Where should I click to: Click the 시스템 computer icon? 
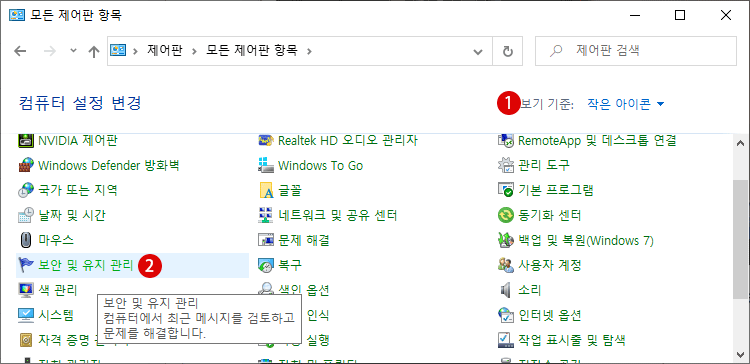coord(25,315)
